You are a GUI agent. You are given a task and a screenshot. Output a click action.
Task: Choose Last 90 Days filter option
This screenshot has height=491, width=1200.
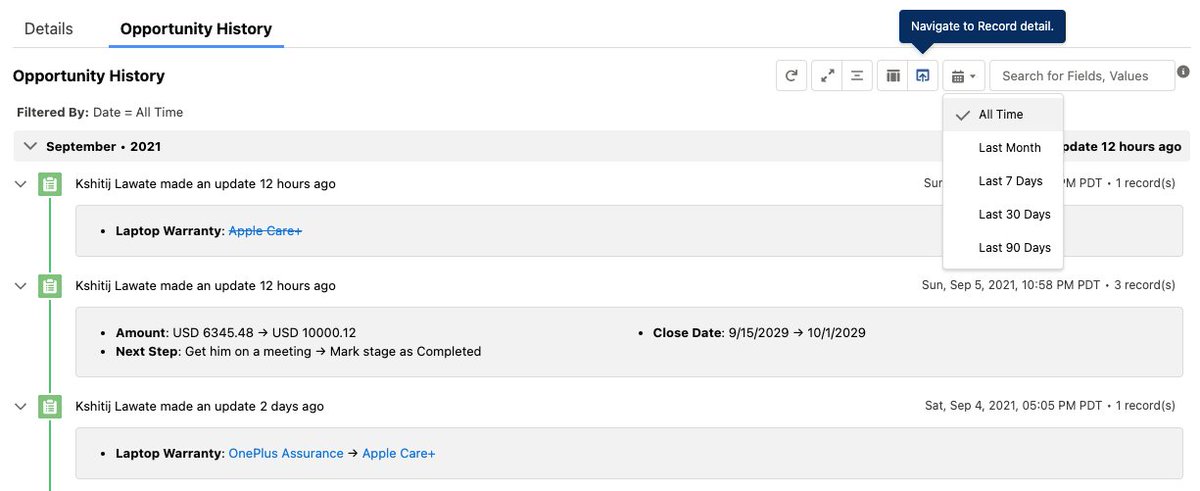coord(1003,247)
